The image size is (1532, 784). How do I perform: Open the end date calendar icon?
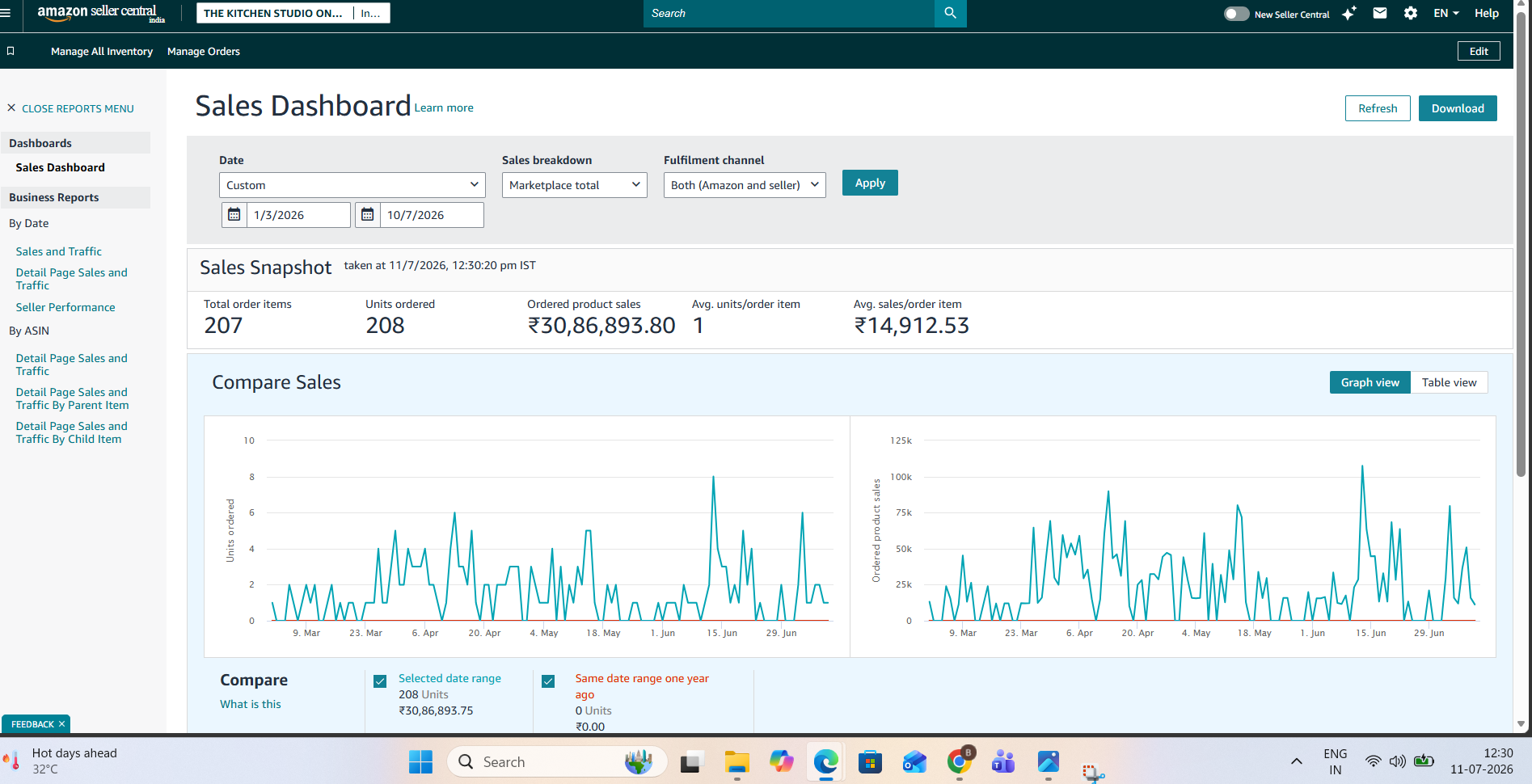(x=368, y=215)
